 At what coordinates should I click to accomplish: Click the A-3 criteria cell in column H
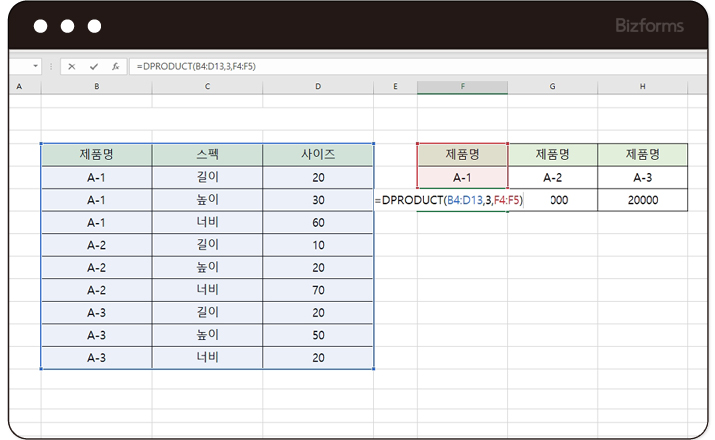click(x=643, y=177)
